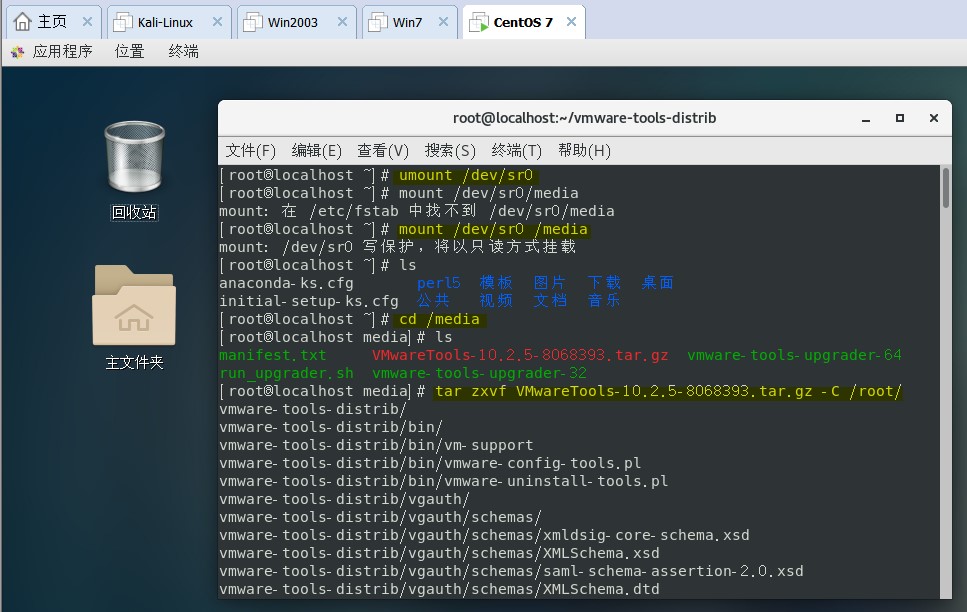Close the home page tab
This screenshot has height=612, width=967.
[x=87, y=22]
